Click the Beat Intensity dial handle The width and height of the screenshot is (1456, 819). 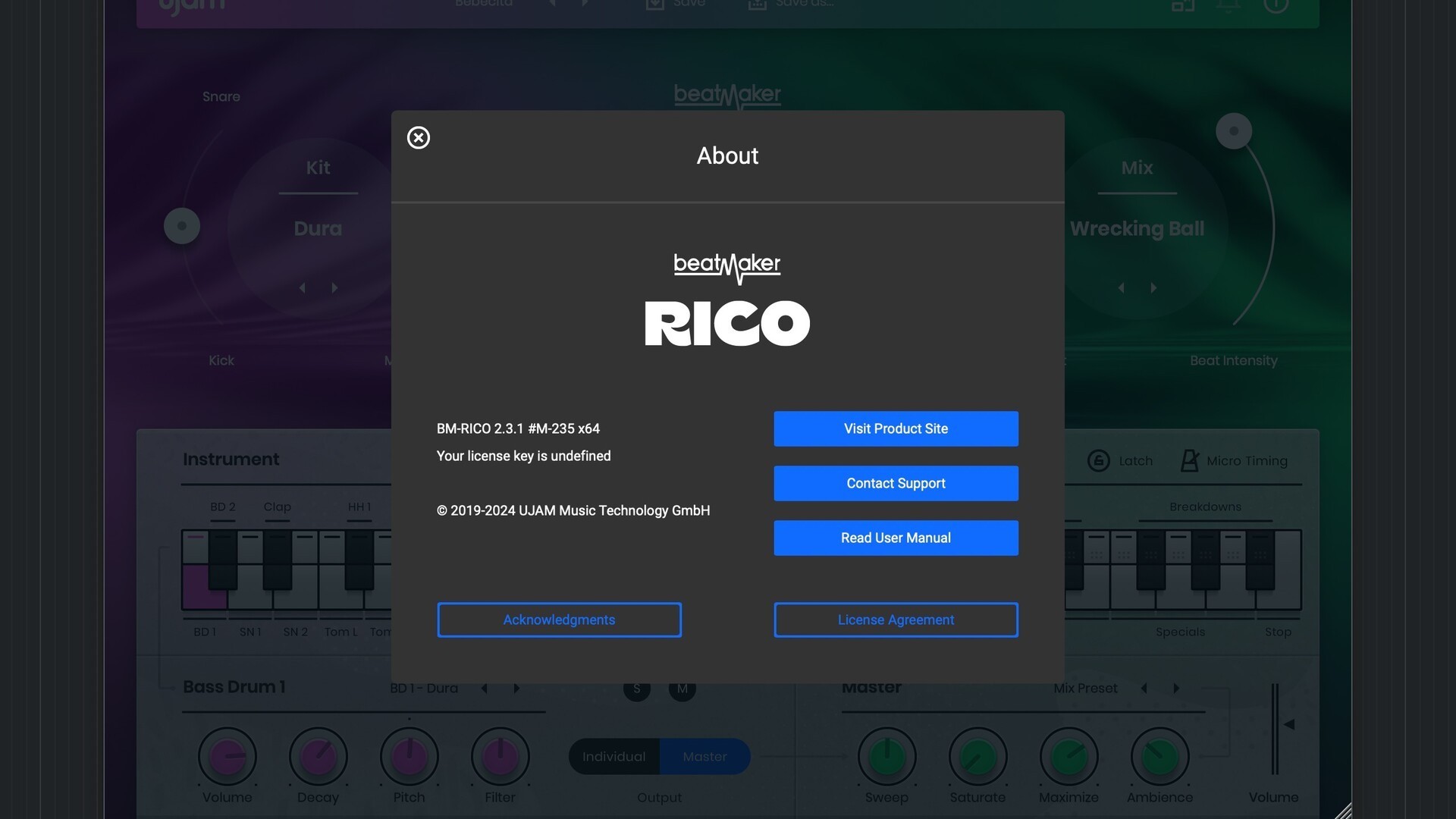(1233, 131)
